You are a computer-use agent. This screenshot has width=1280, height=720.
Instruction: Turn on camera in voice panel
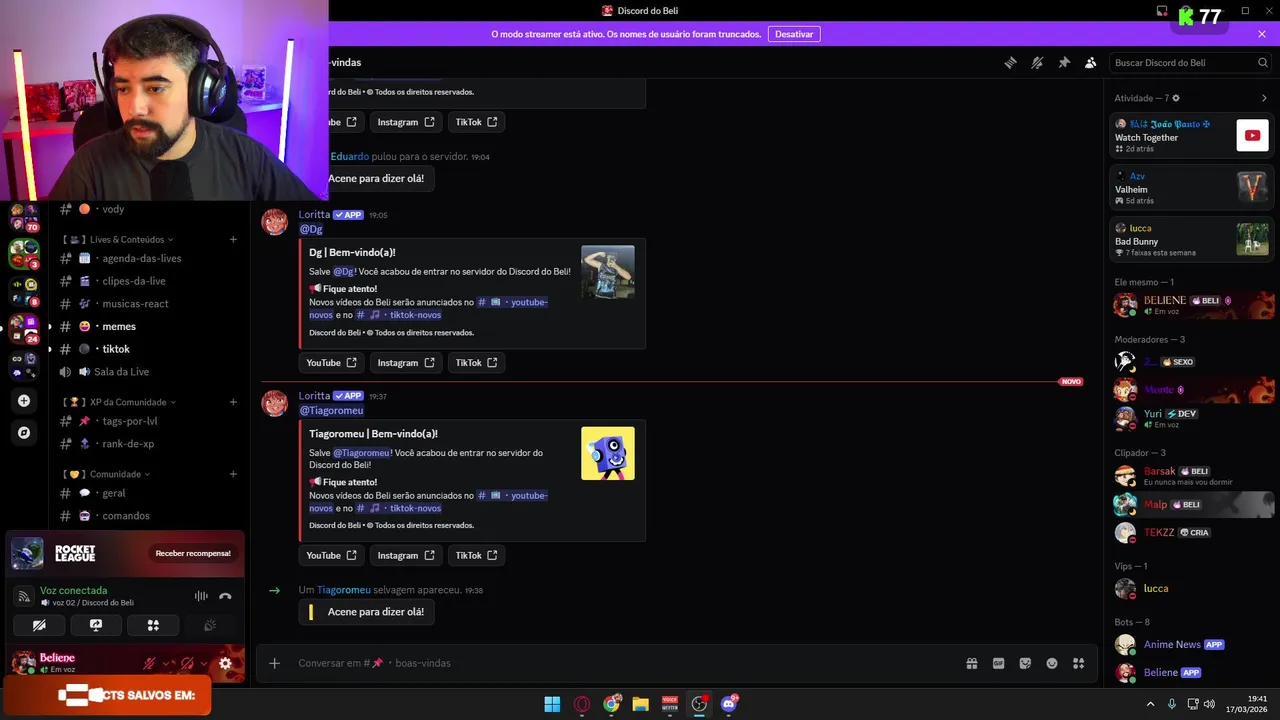click(39, 625)
